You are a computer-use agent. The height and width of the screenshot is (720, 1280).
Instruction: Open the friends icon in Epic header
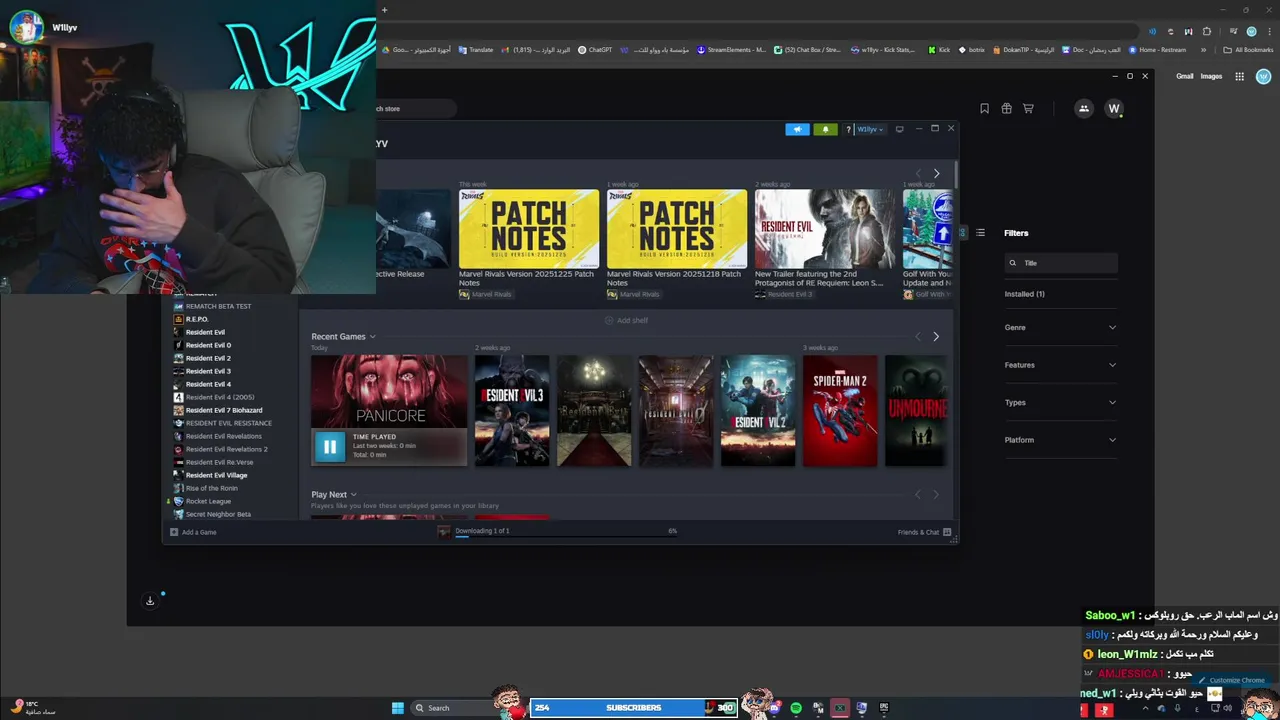pos(1084,109)
